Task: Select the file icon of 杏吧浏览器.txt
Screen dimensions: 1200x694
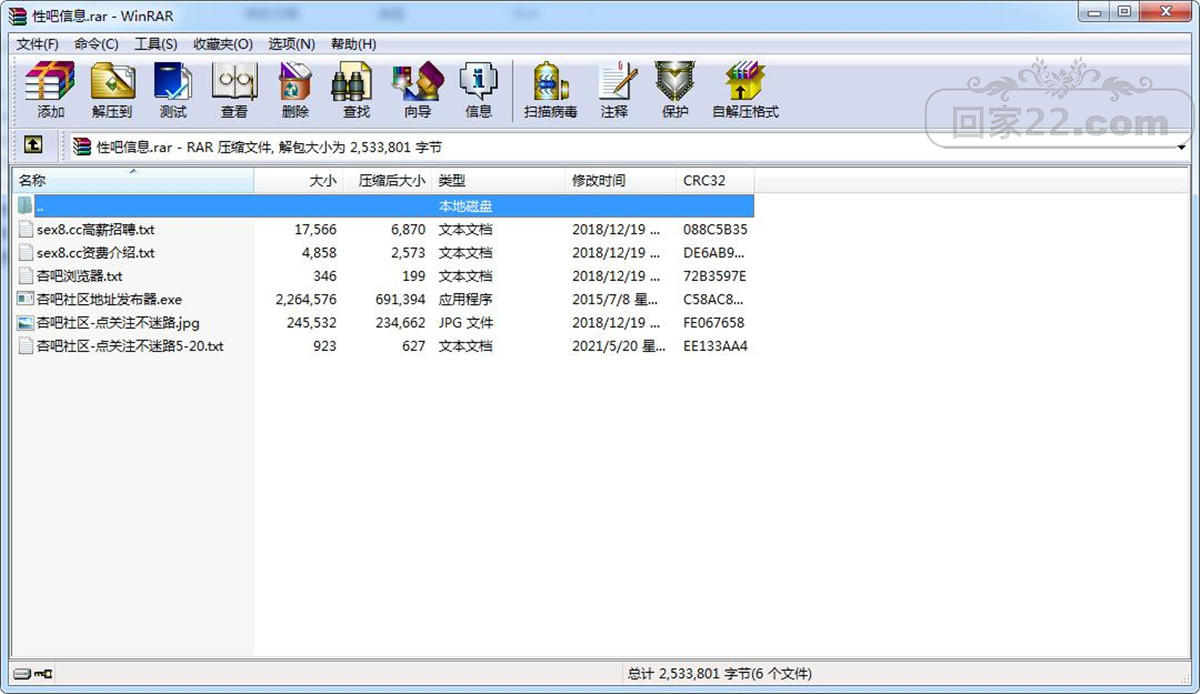Action: (26, 275)
